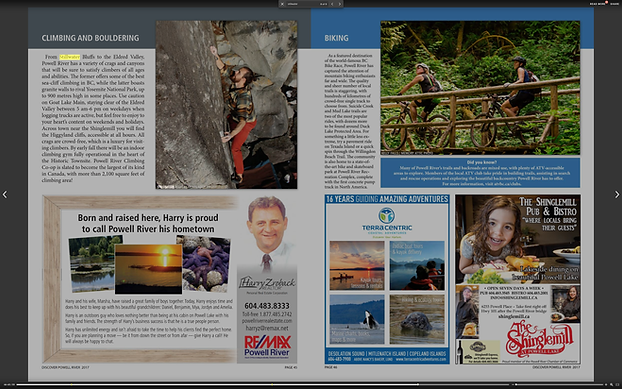622x389 pixels.
Task: Toggle fullscreen with the bottom-right icon
Action: click(617, 384)
